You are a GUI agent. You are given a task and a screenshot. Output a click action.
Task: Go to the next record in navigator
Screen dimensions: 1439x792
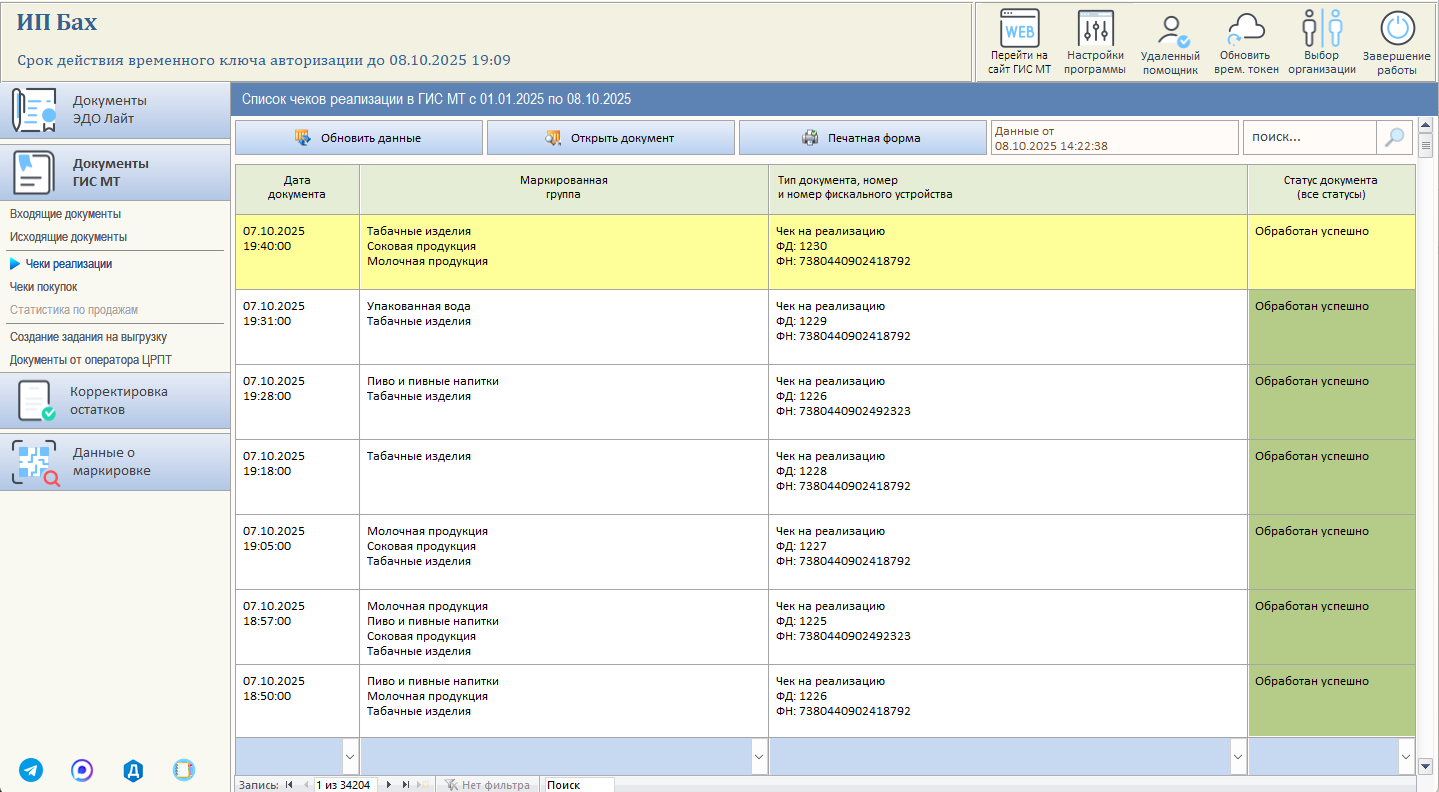(389, 785)
